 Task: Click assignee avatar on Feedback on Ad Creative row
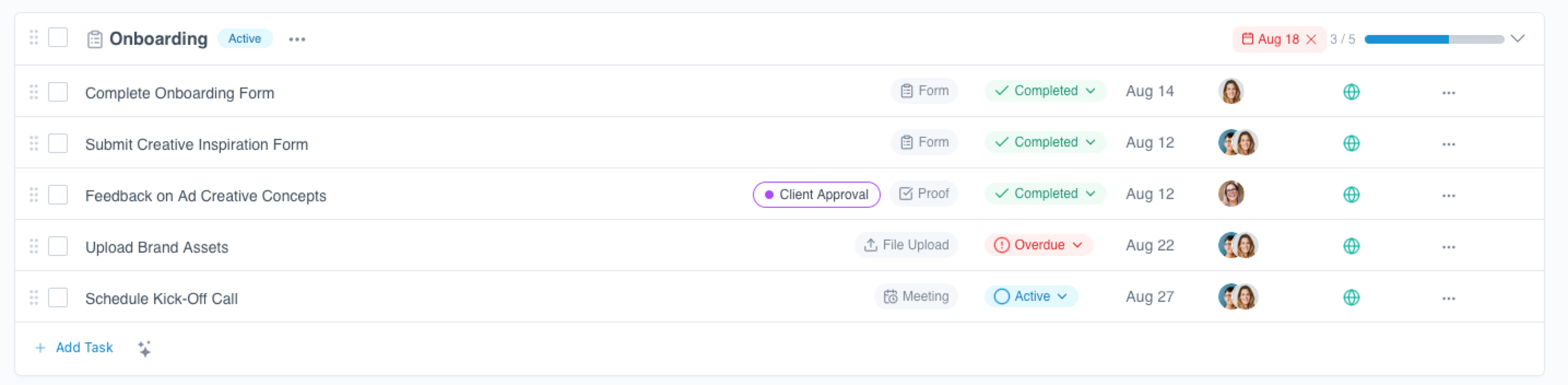click(1231, 194)
